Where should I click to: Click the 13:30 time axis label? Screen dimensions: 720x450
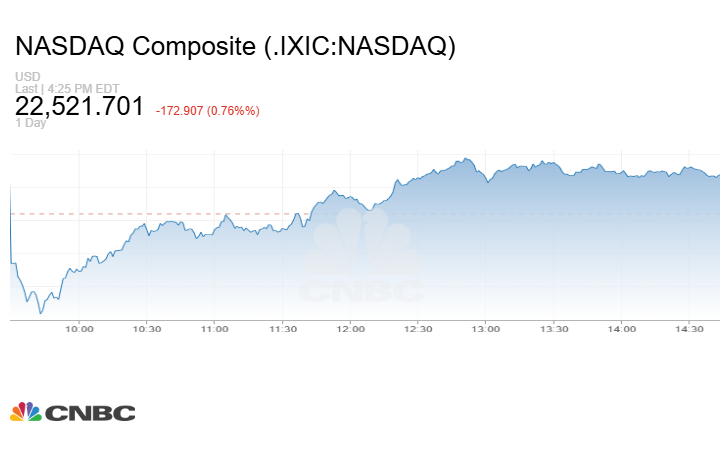554,329
